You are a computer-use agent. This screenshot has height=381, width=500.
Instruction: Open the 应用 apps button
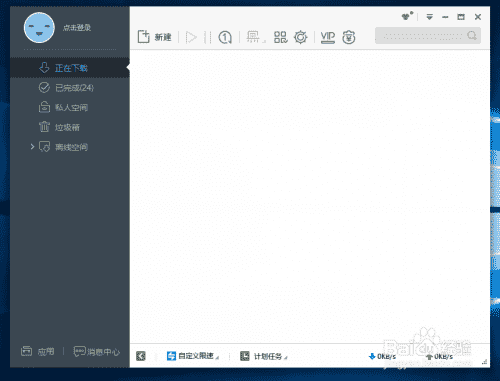point(37,351)
